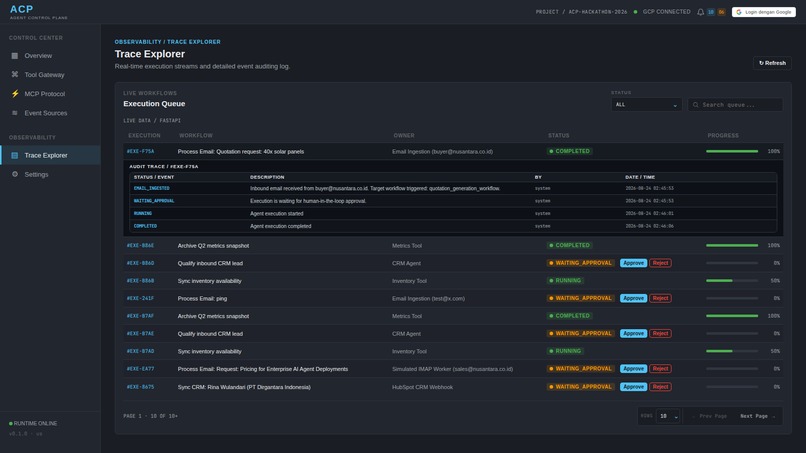
Task: Click the Refresh button
Action: pyautogui.click(x=772, y=63)
